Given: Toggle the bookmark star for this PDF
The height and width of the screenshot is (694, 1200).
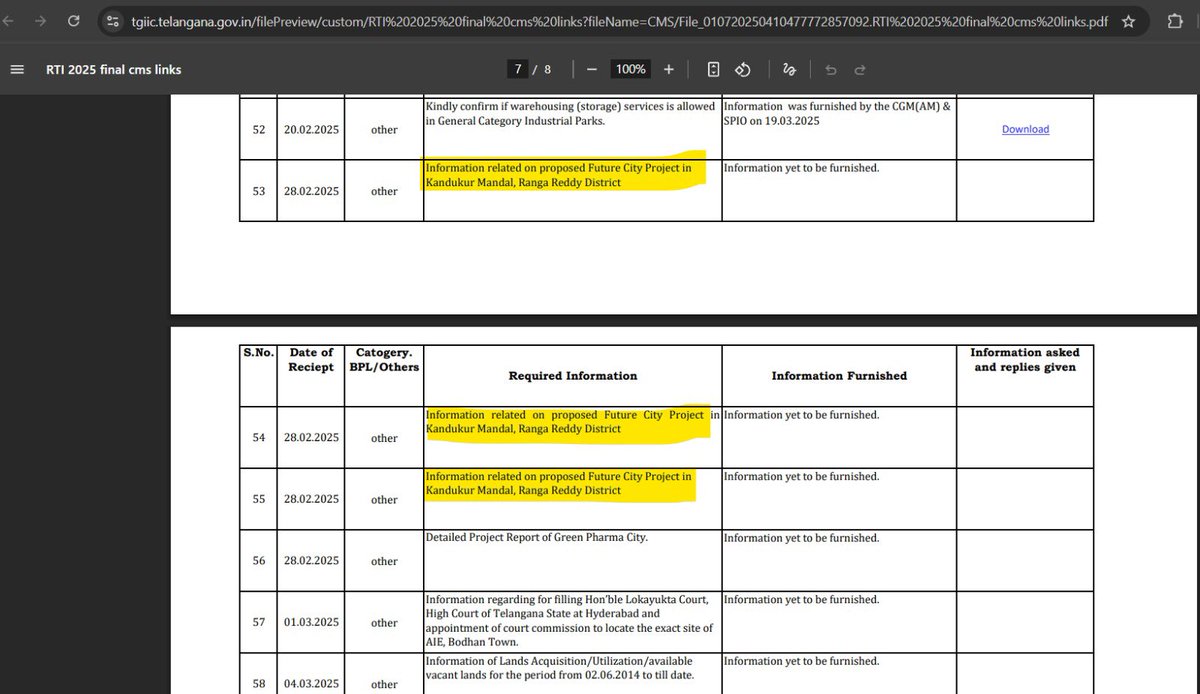Looking at the screenshot, I should tap(1127, 20).
